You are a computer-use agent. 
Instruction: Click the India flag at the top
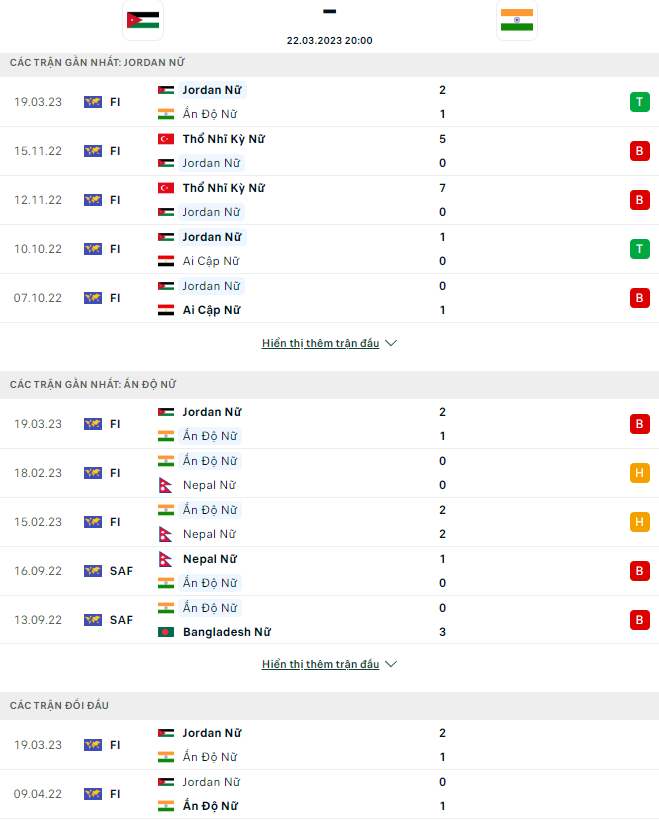click(516, 18)
